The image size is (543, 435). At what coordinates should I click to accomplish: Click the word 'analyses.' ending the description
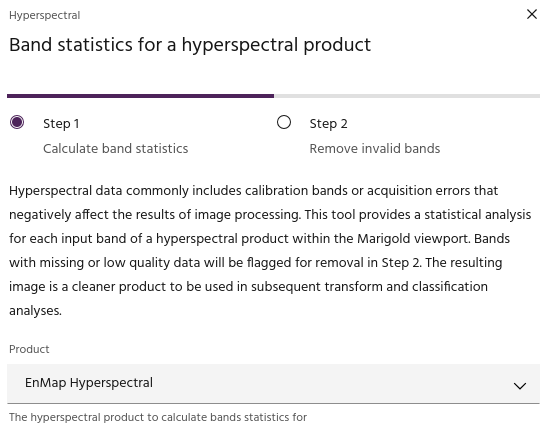coord(35,311)
